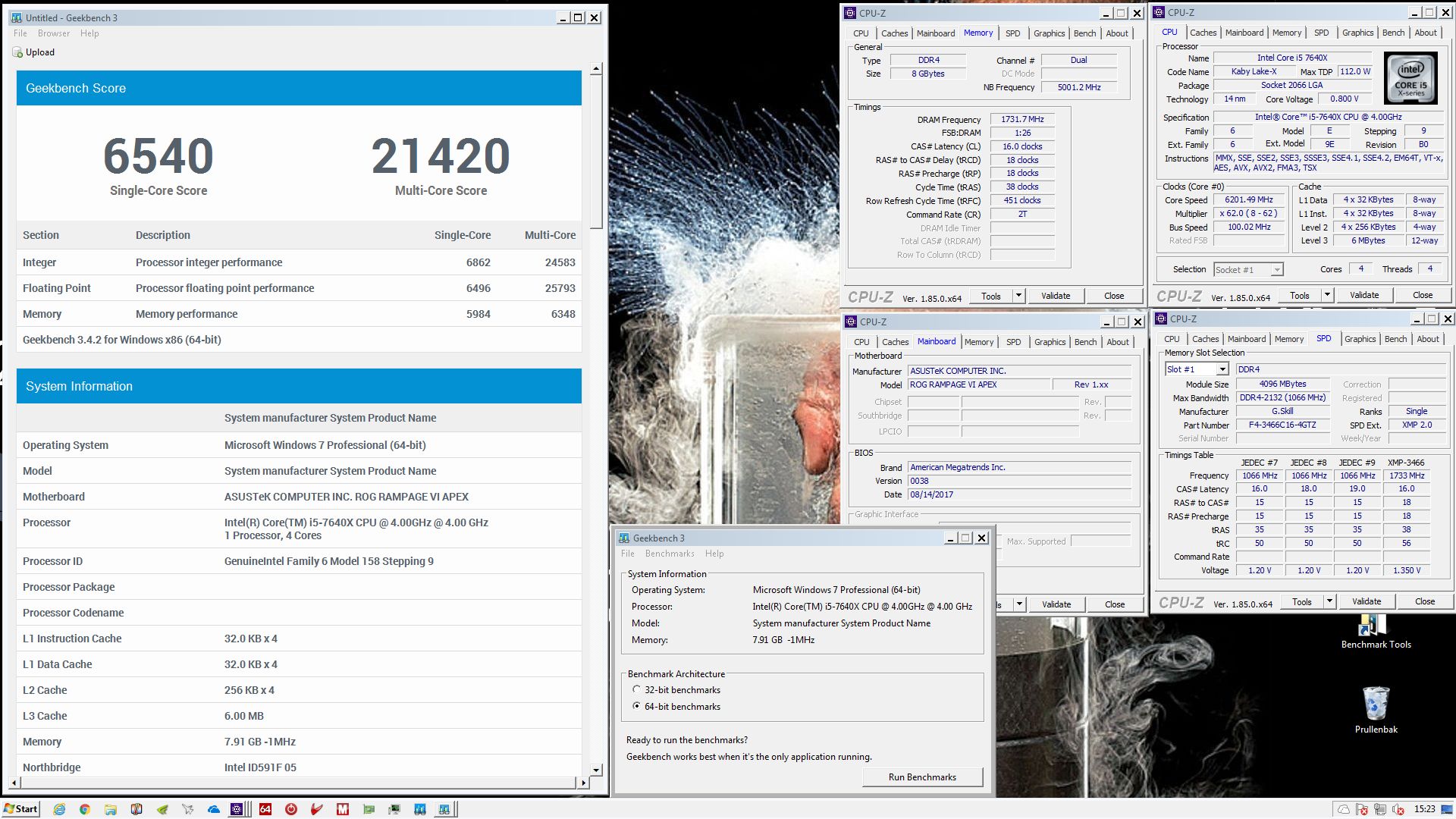Click Validate in CPU-Z CPU window
Image resolution: width=1456 pixels, height=819 pixels.
coord(1364,295)
